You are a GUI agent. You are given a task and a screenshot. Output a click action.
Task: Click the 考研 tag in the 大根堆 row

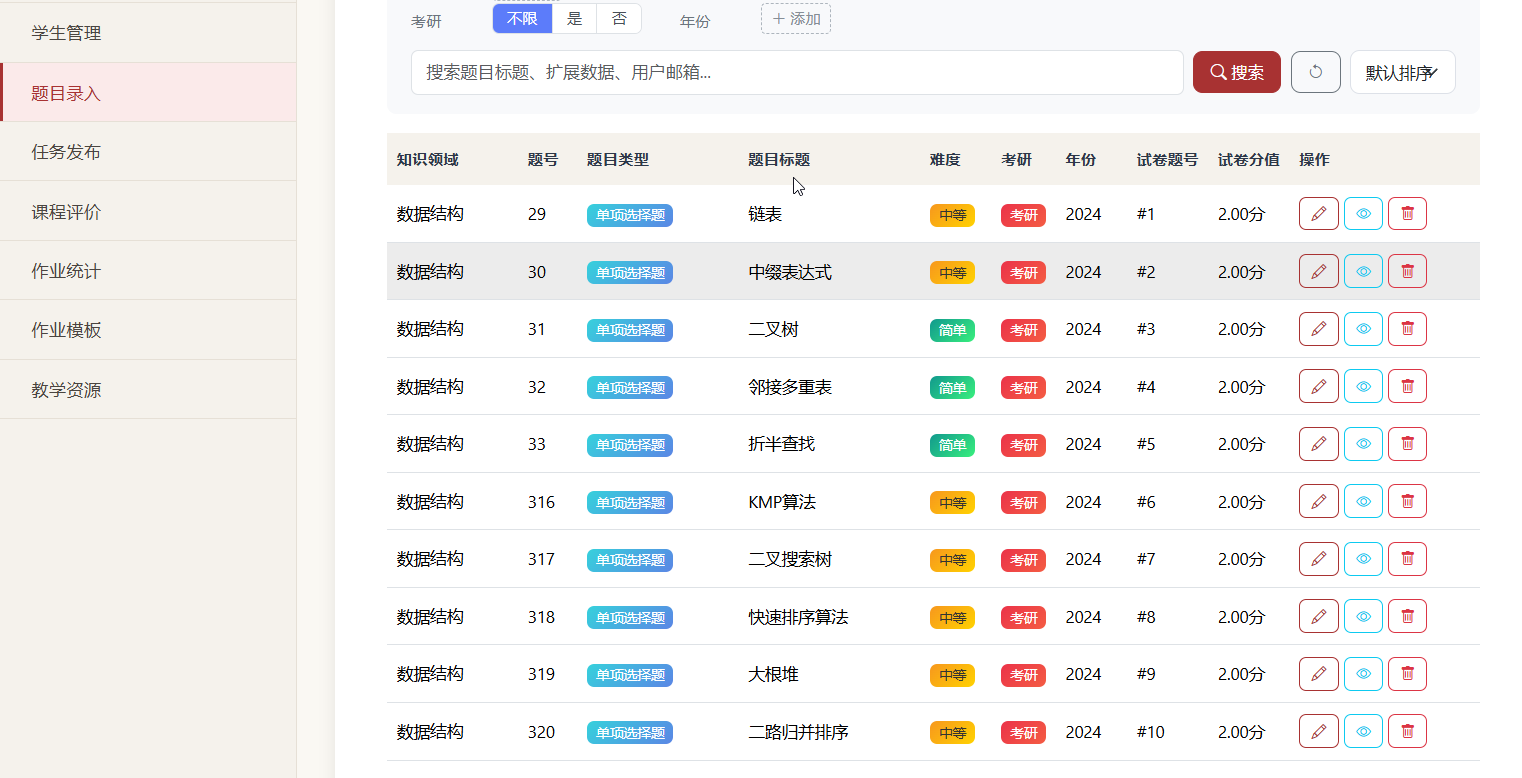tap(1023, 675)
